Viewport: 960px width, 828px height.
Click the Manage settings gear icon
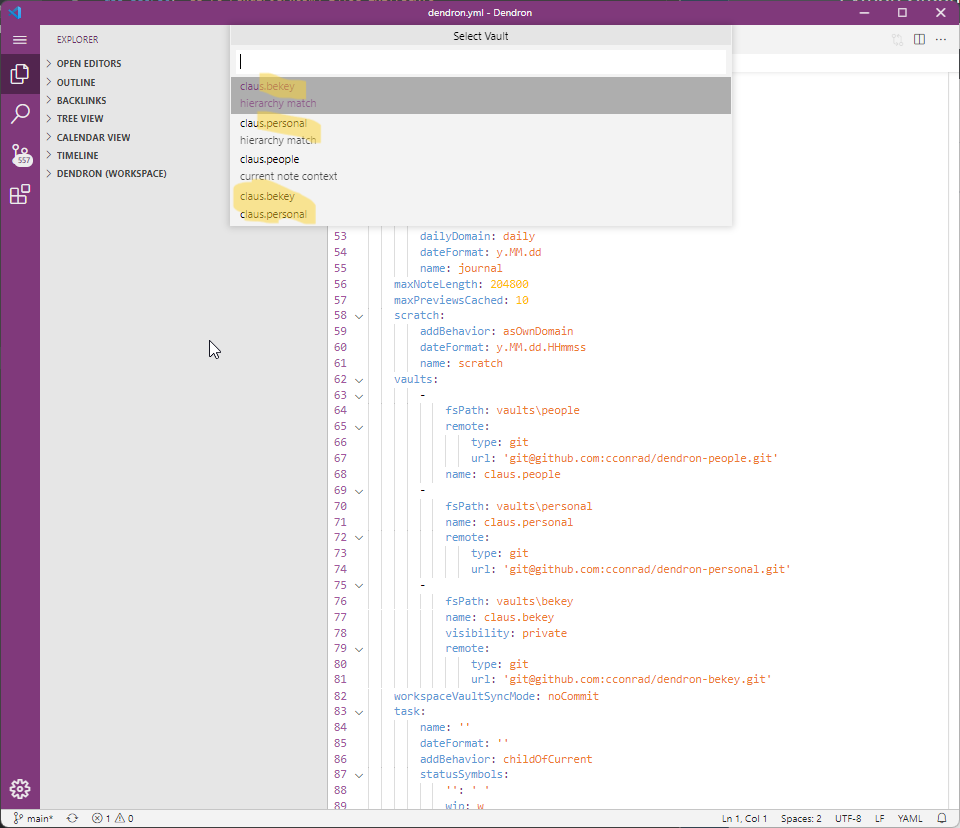point(21,789)
